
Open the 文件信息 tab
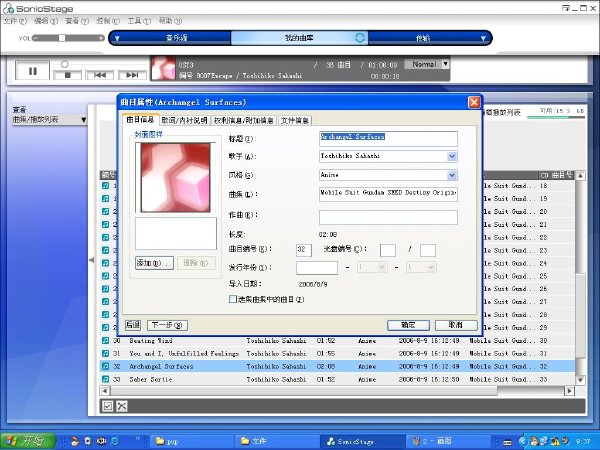[x=295, y=120]
